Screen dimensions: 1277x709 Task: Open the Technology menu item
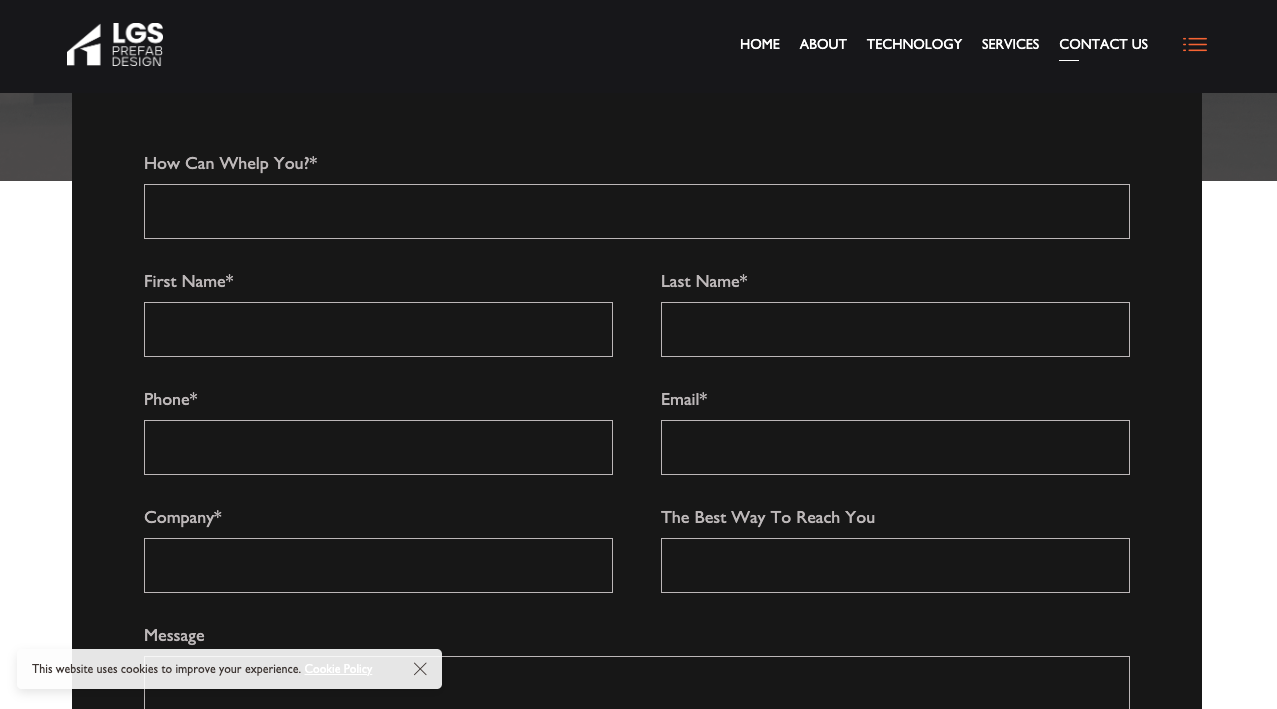(914, 45)
